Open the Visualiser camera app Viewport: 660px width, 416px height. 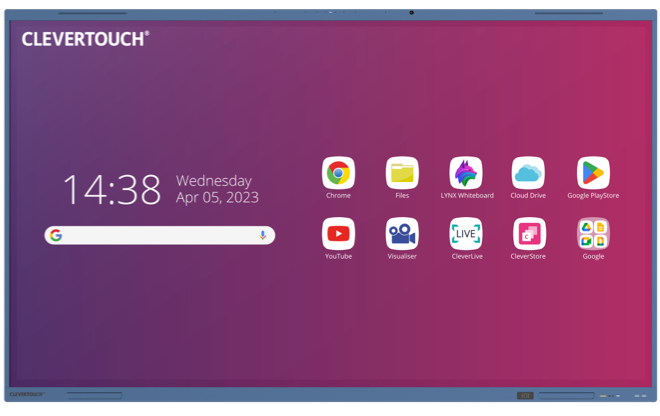pyautogui.click(x=402, y=234)
